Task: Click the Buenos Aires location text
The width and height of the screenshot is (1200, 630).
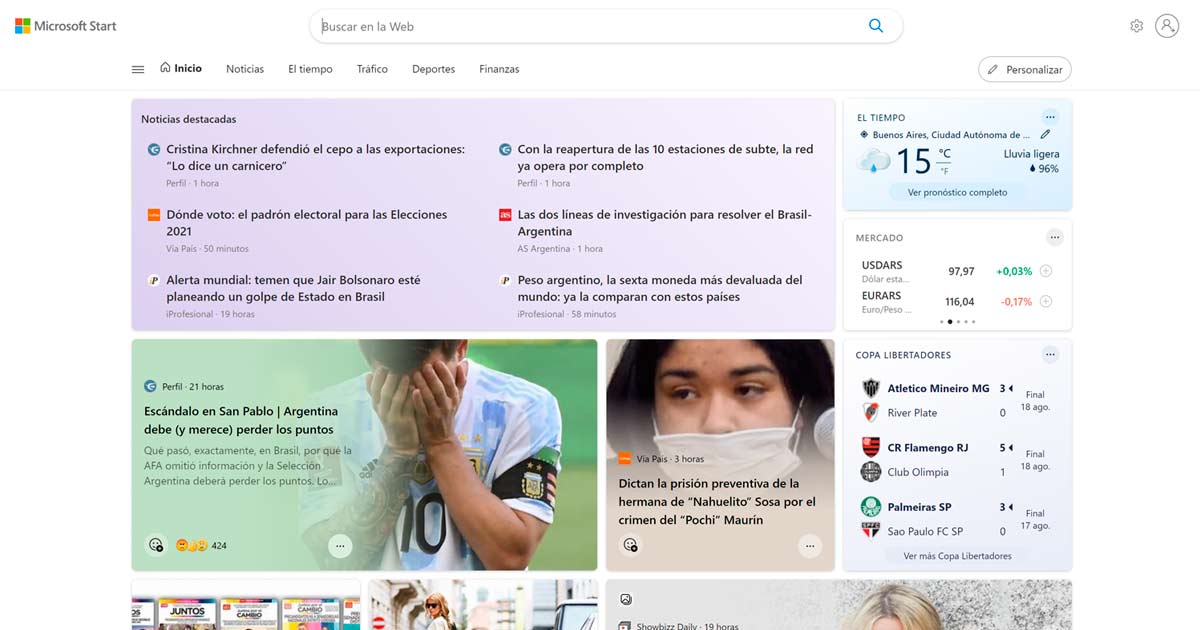Action: 951,134
